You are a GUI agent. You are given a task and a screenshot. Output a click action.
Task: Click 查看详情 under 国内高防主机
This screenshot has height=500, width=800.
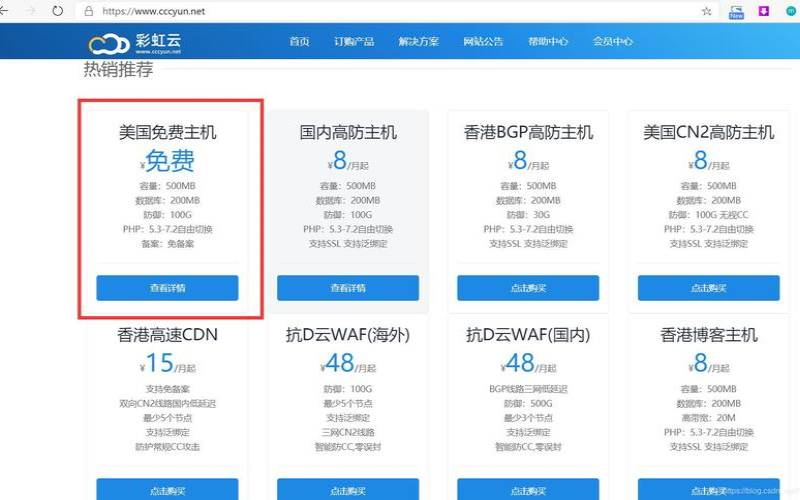[348, 288]
